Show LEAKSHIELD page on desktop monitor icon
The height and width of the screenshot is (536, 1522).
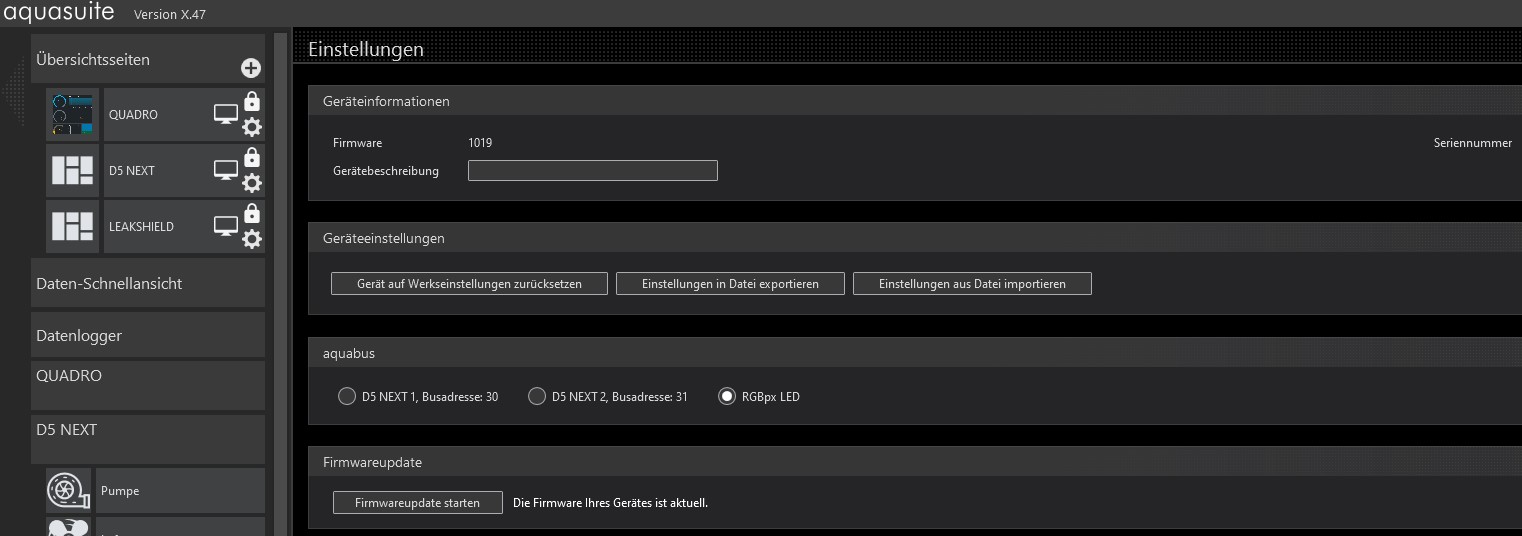click(x=226, y=227)
